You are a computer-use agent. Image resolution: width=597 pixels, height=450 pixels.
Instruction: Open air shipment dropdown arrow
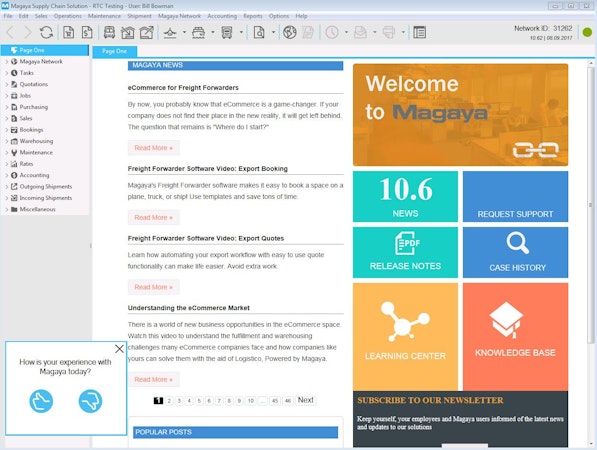pos(184,32)
